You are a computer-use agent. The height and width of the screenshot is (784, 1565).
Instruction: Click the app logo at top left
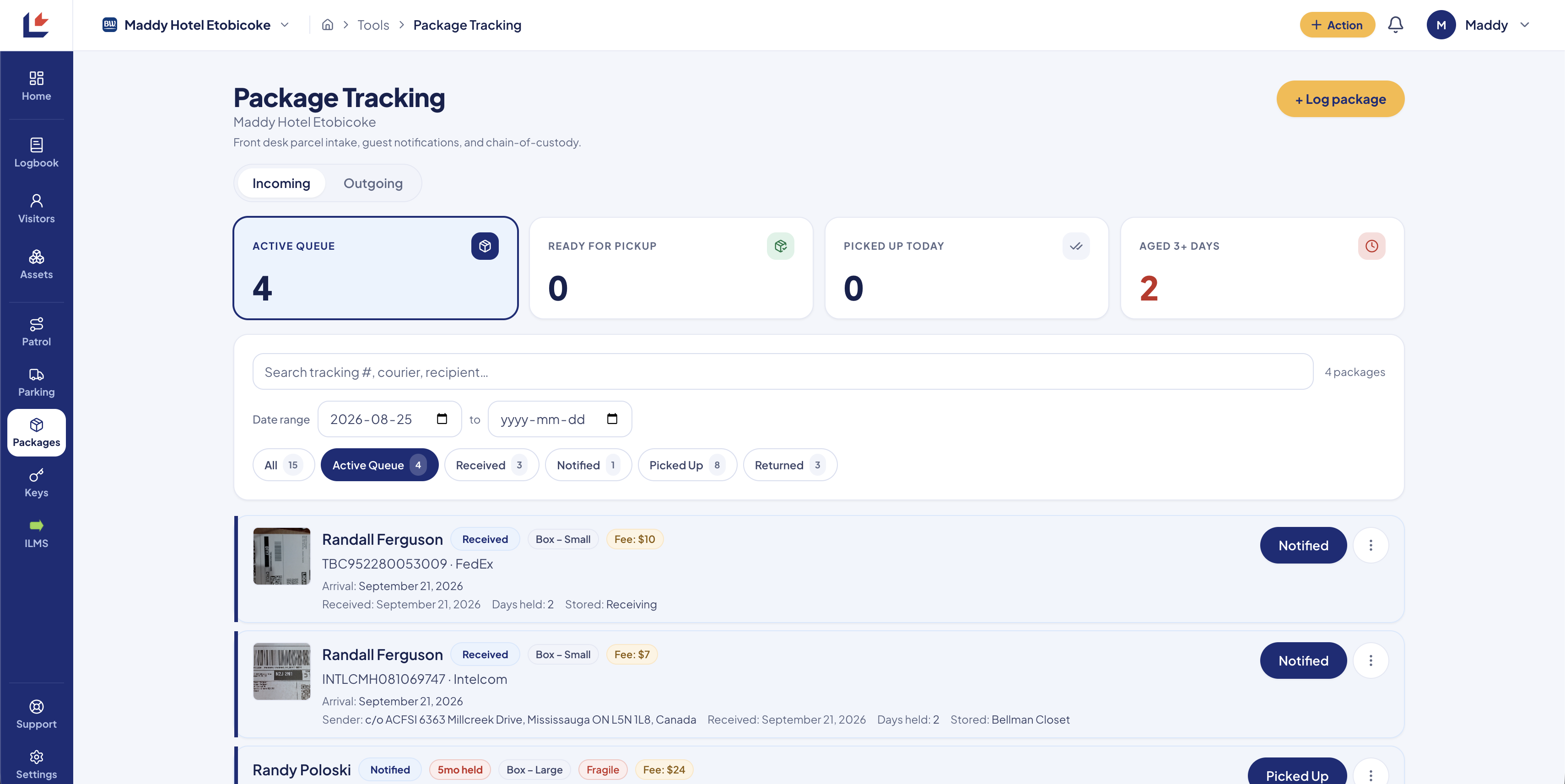(x=36, y=25)
